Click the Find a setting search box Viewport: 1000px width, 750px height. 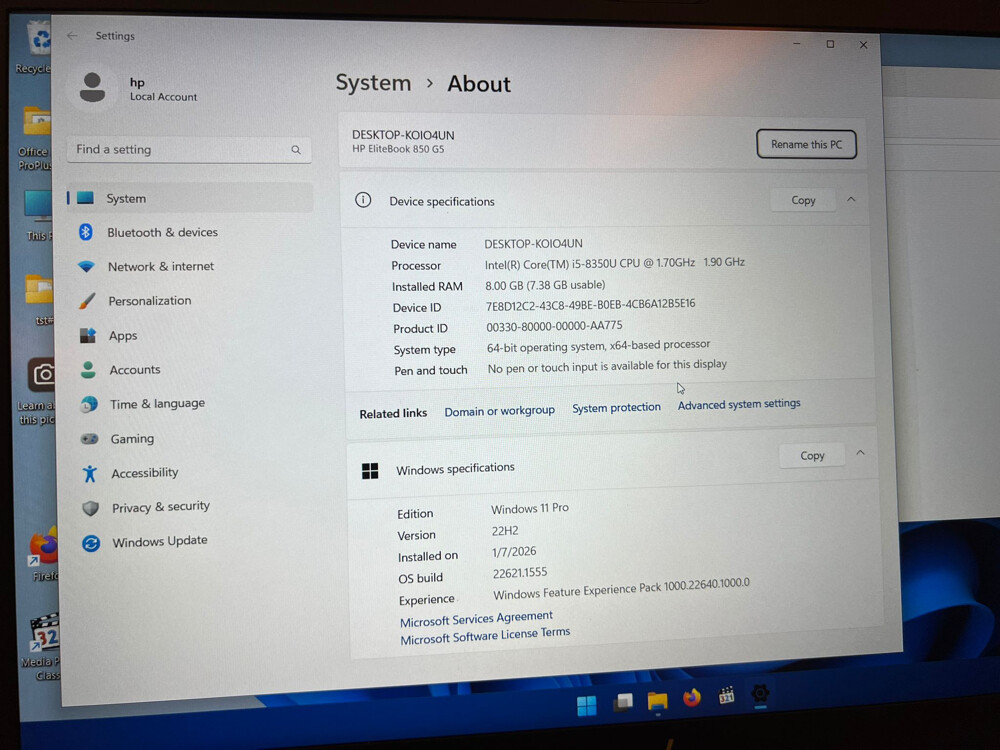(x=189, y=150)
